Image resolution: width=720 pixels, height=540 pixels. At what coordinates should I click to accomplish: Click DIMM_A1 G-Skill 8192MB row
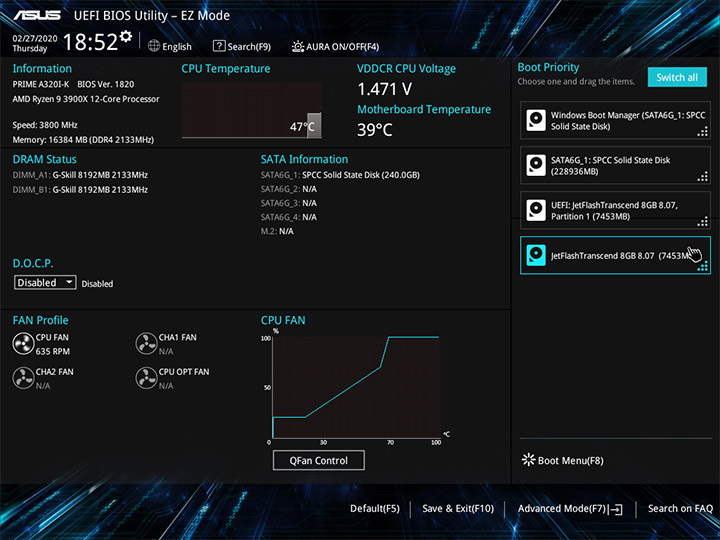(80, 175)
